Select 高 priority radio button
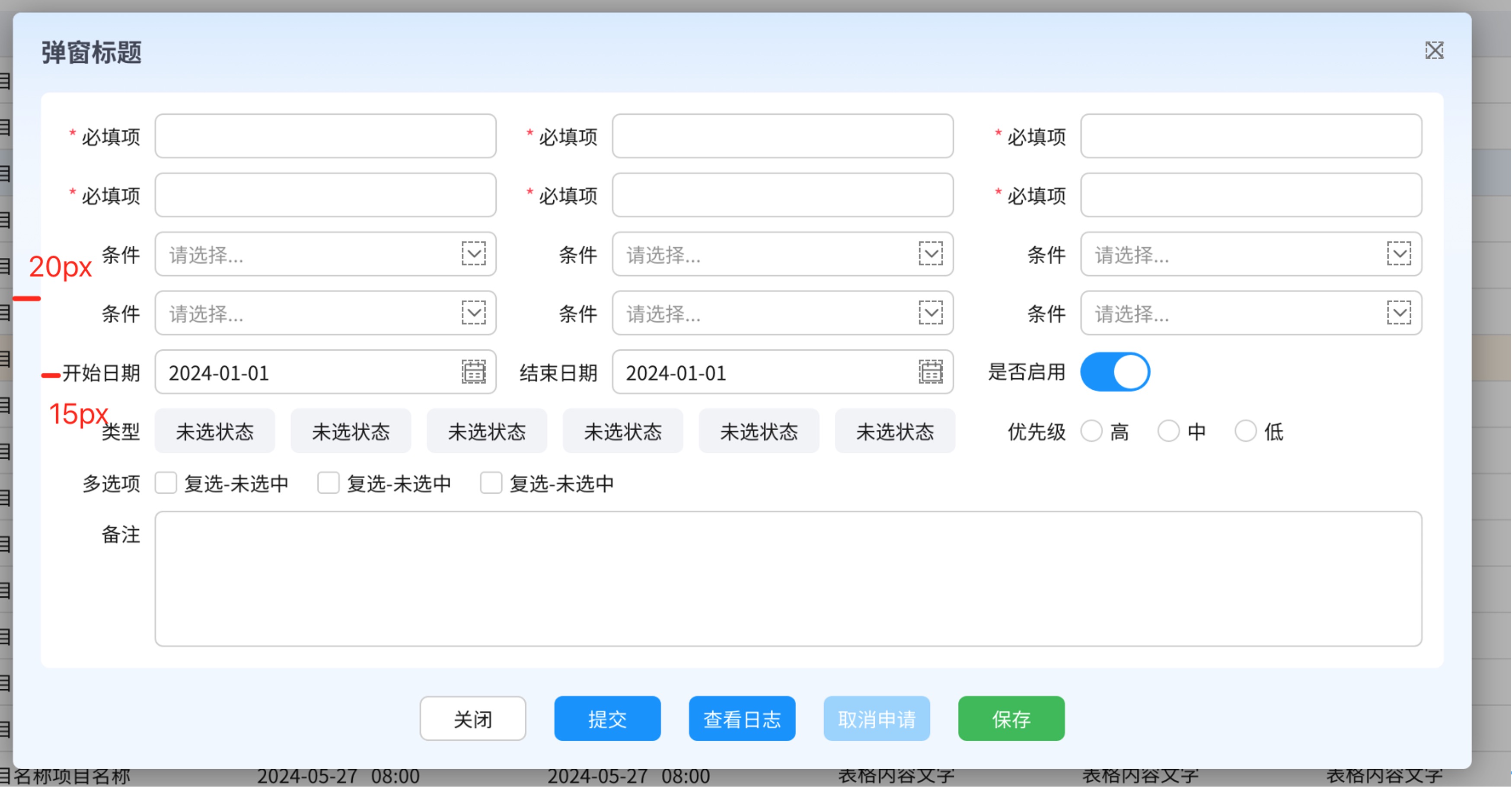1512x787 pixels. point(1091,431)
